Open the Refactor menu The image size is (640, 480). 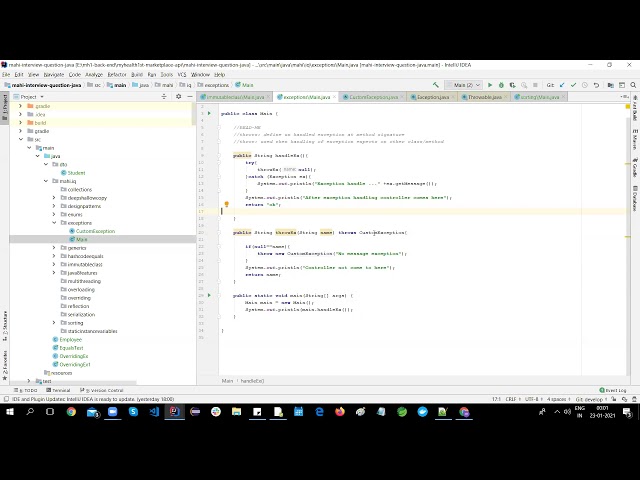[117, 75]
